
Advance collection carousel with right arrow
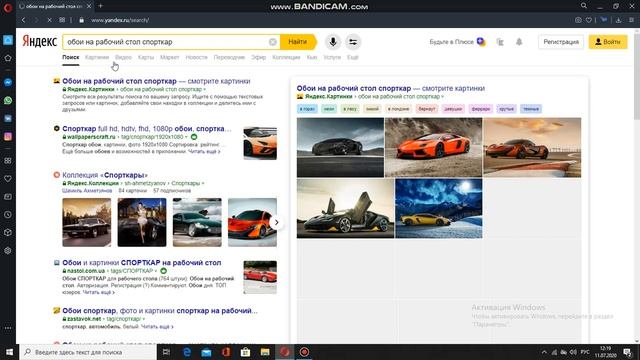[276, 222]
